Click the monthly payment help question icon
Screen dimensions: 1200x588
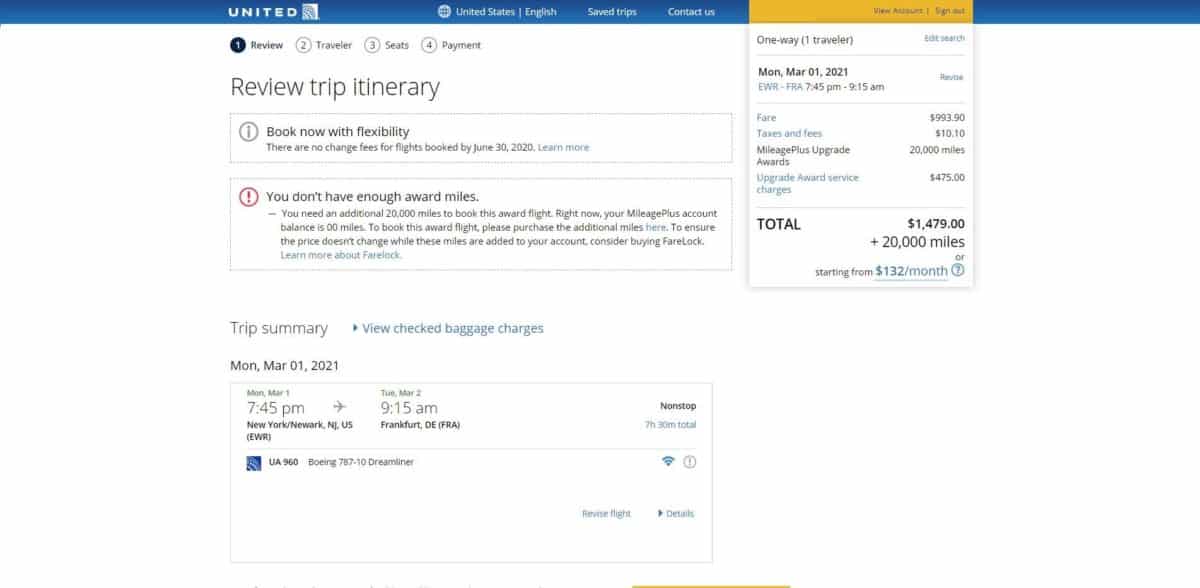tap(958, 270)
